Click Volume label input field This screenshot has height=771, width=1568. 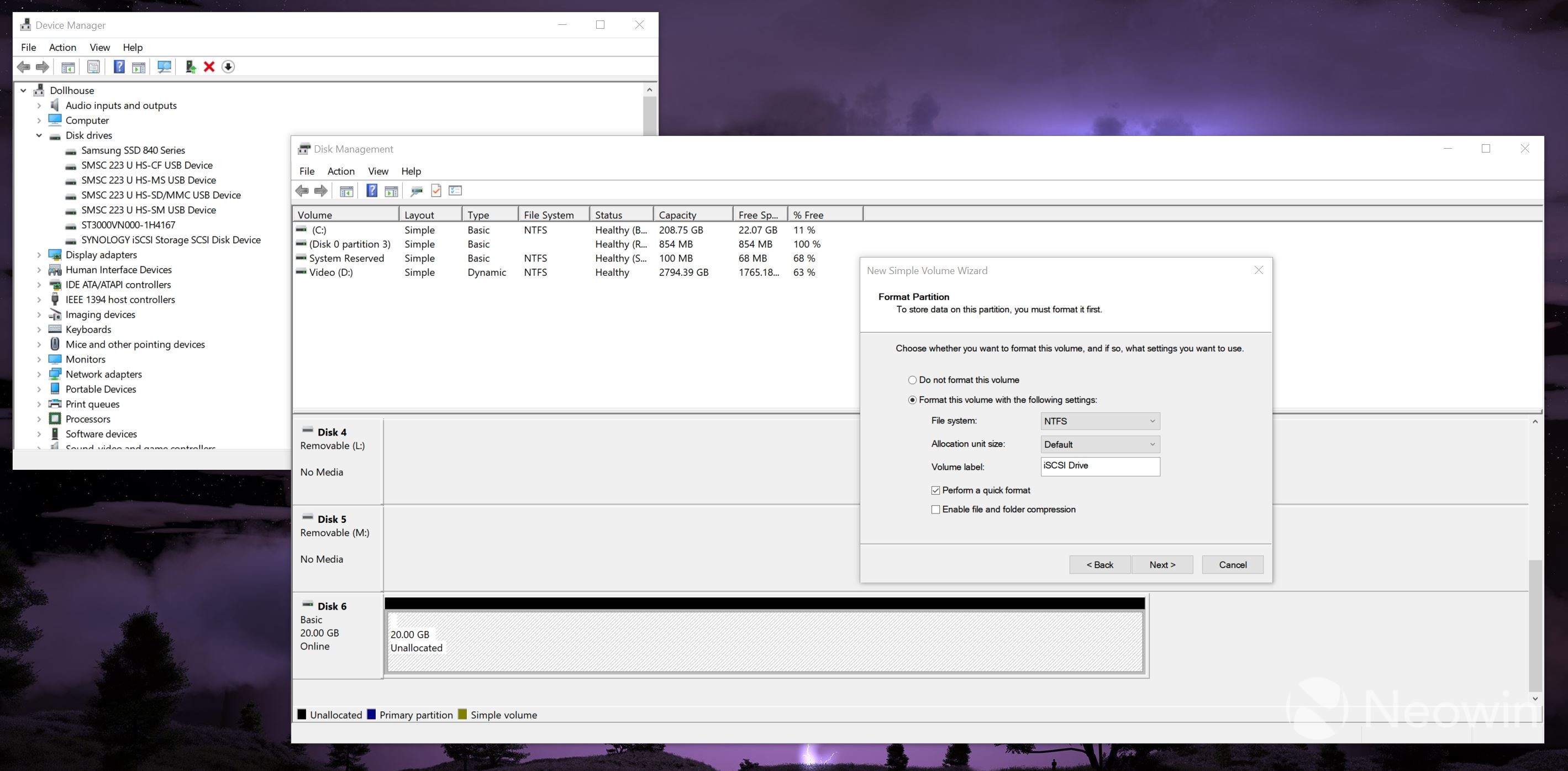[x=1100, y=466]
